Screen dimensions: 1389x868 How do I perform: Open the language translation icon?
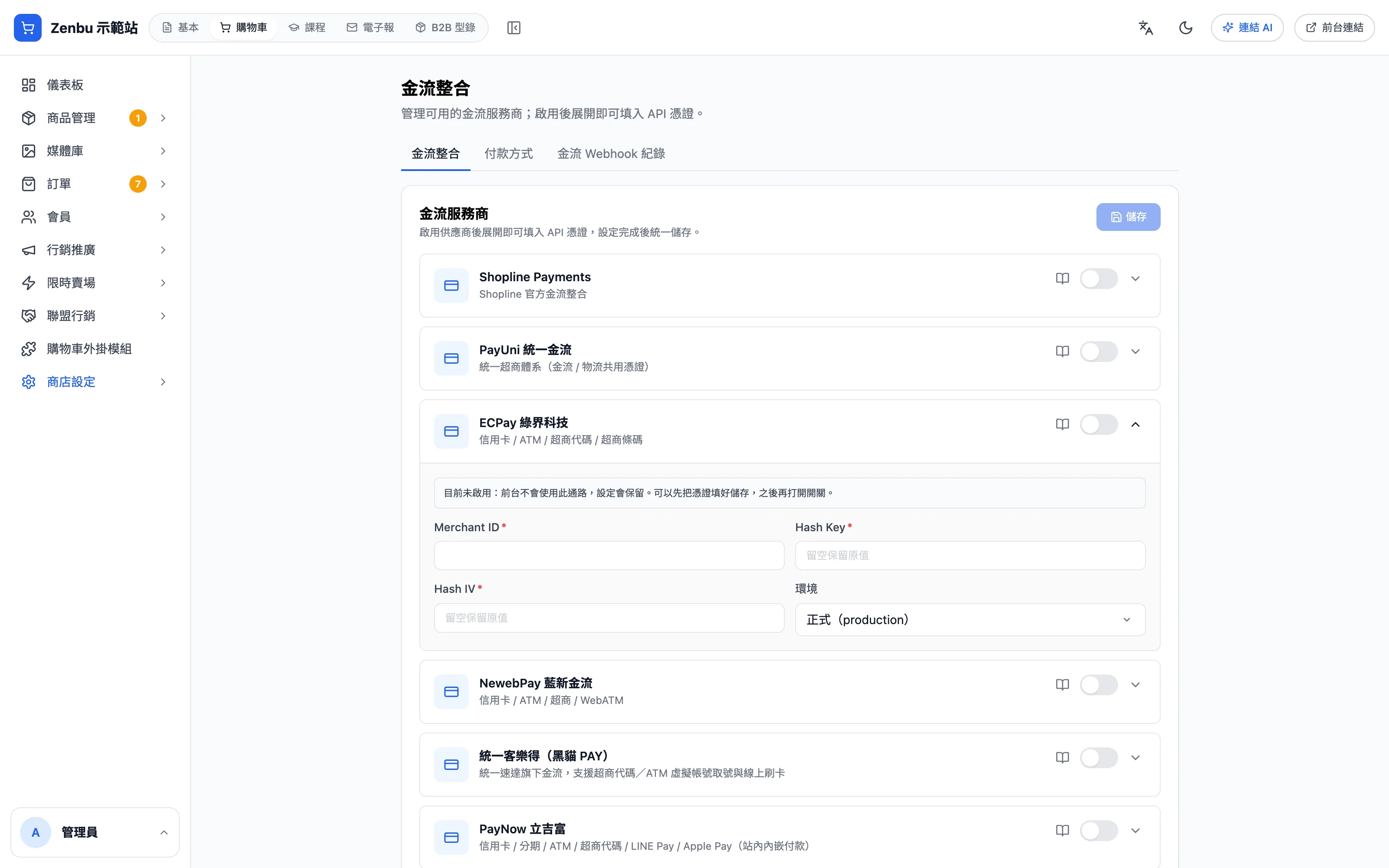[1145, 27]
